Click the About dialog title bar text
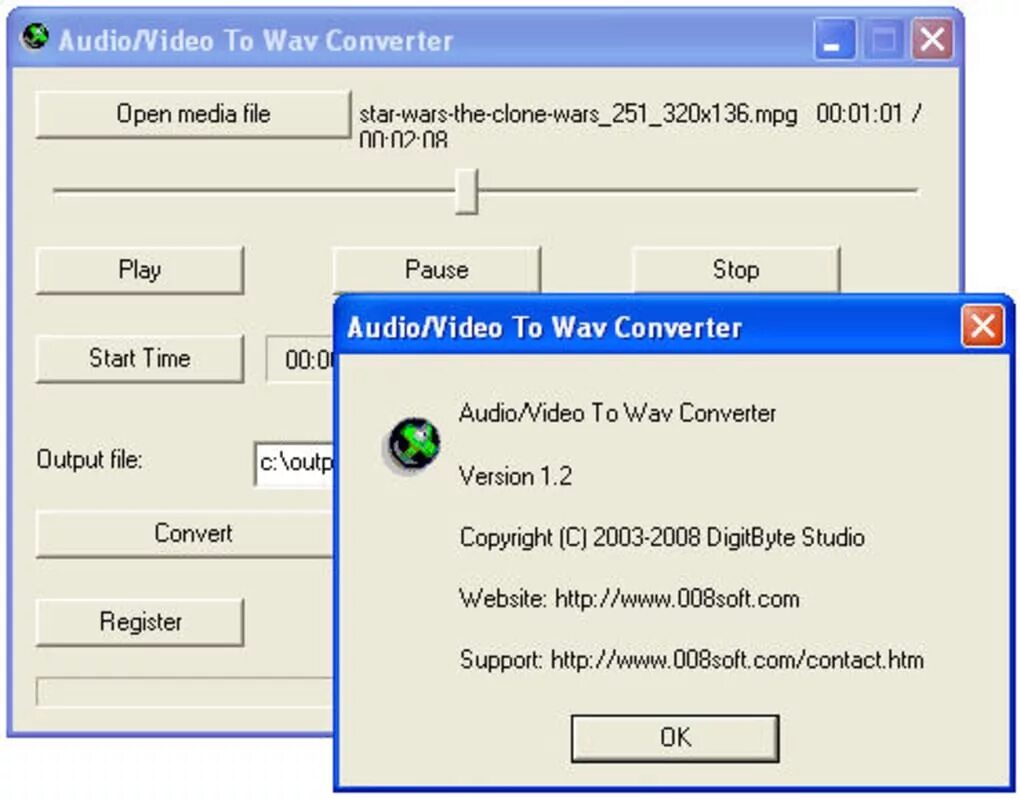Viewport: 1020px width, 799px height. [544, 327]
